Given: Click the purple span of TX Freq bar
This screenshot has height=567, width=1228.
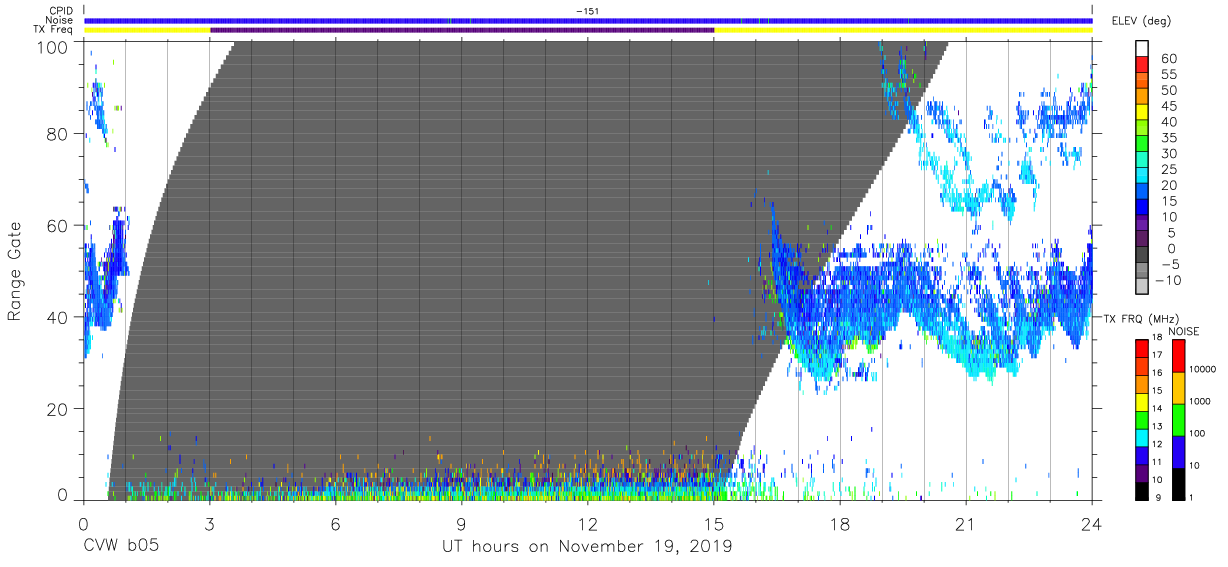Looking at the screenshot, I should tap(462, 30).
